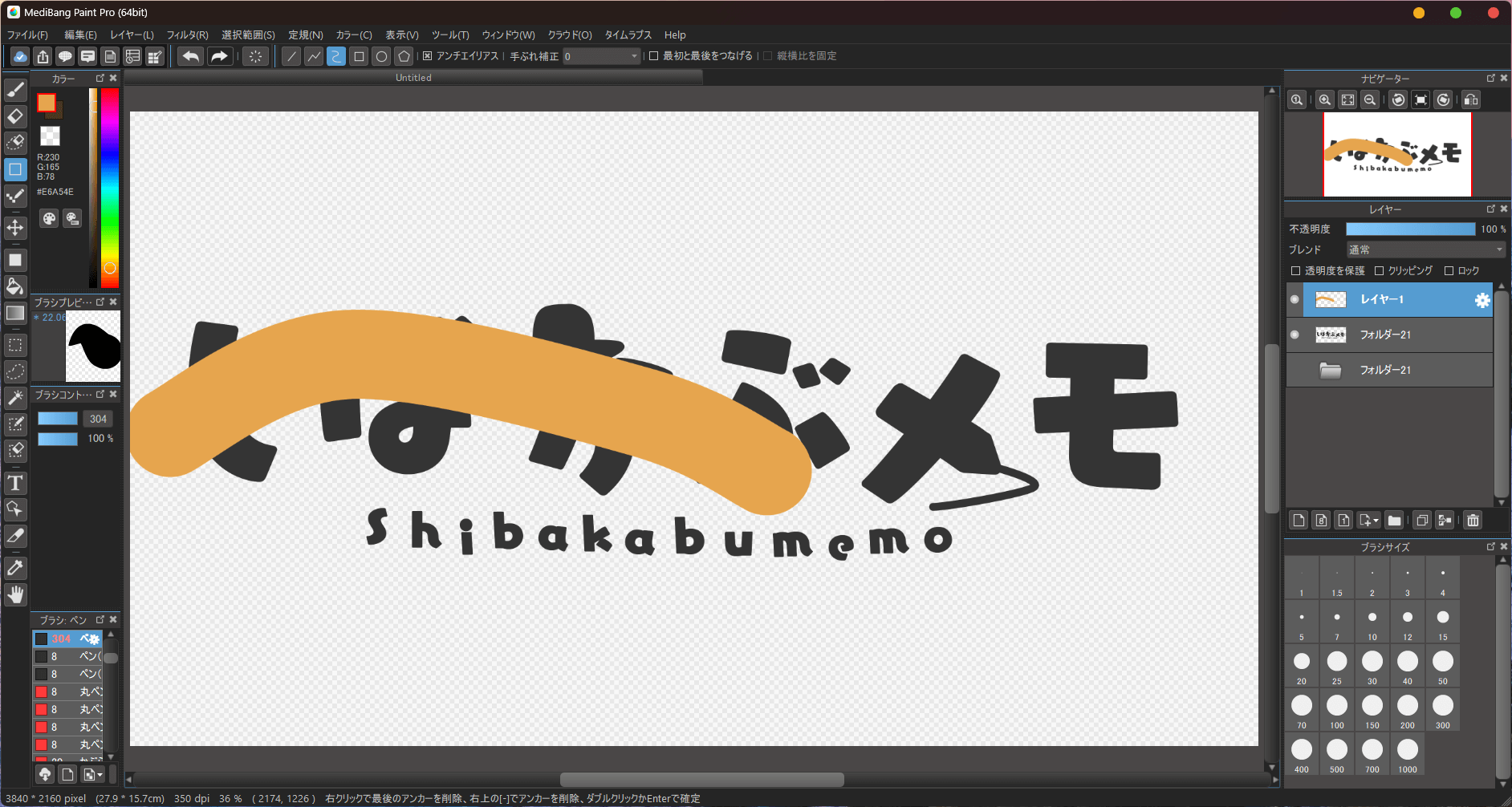The image size is (1512, 807).
Task: Select the Eraser tool
Action: coord(15,116)
